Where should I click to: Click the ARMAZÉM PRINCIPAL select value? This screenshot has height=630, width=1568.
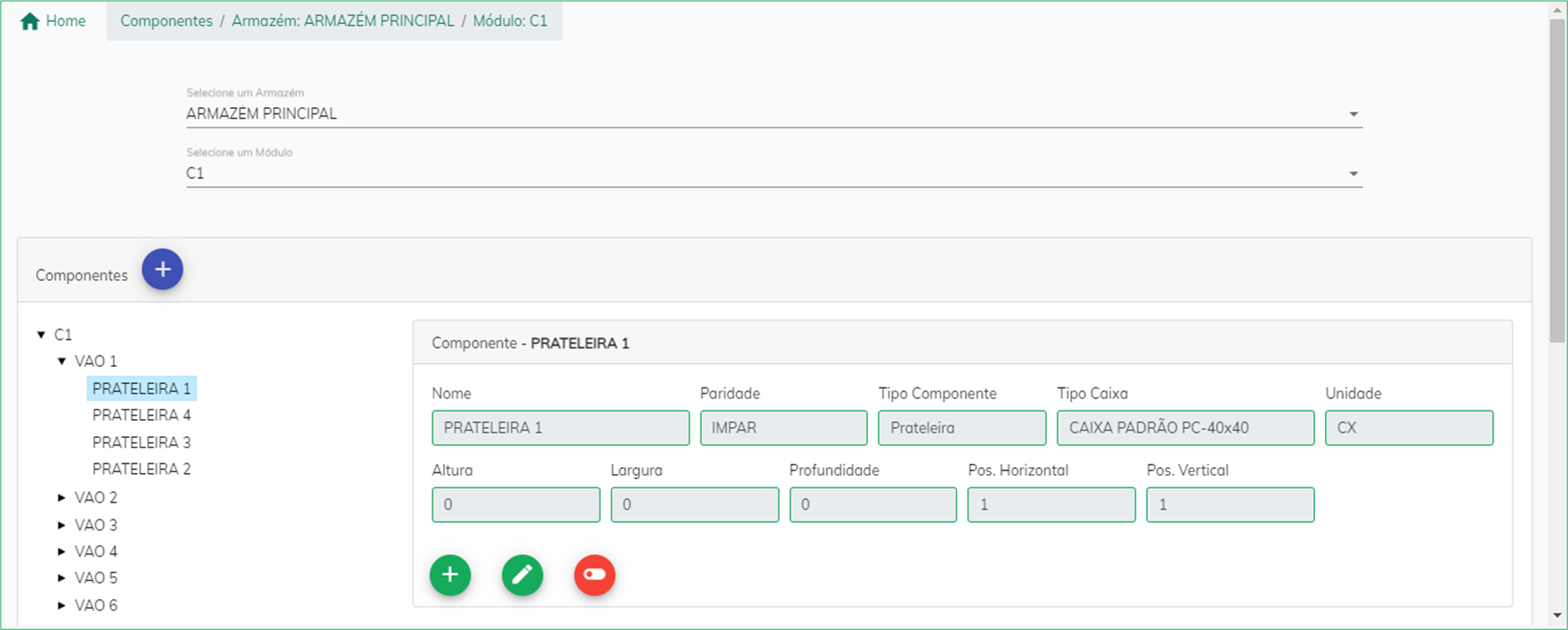pyautogui.click(x=262, y=114)
